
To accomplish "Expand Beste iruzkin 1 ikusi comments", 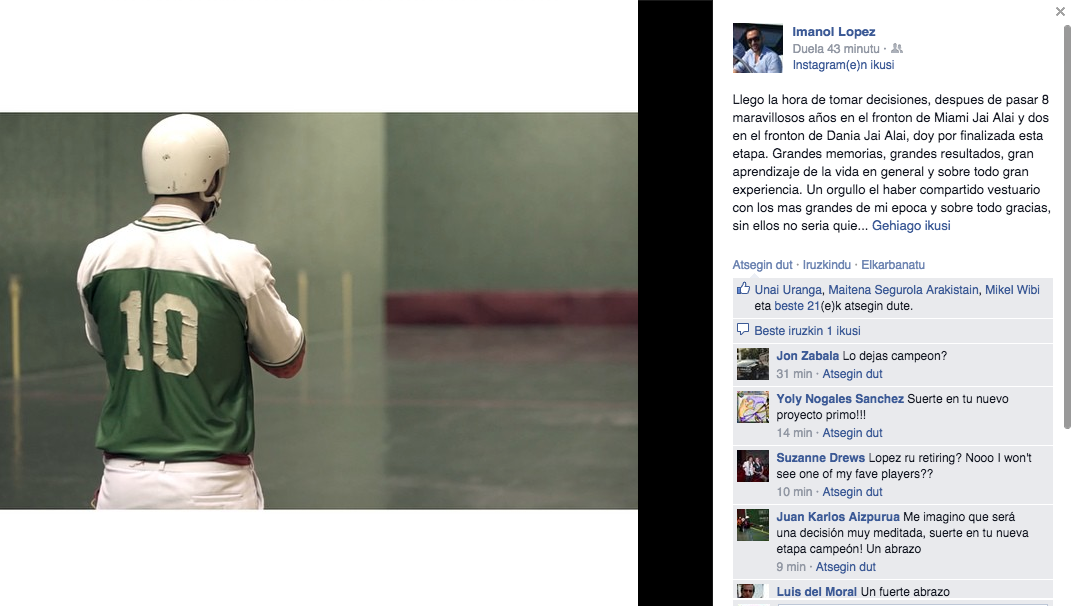I will pos(807,330).
